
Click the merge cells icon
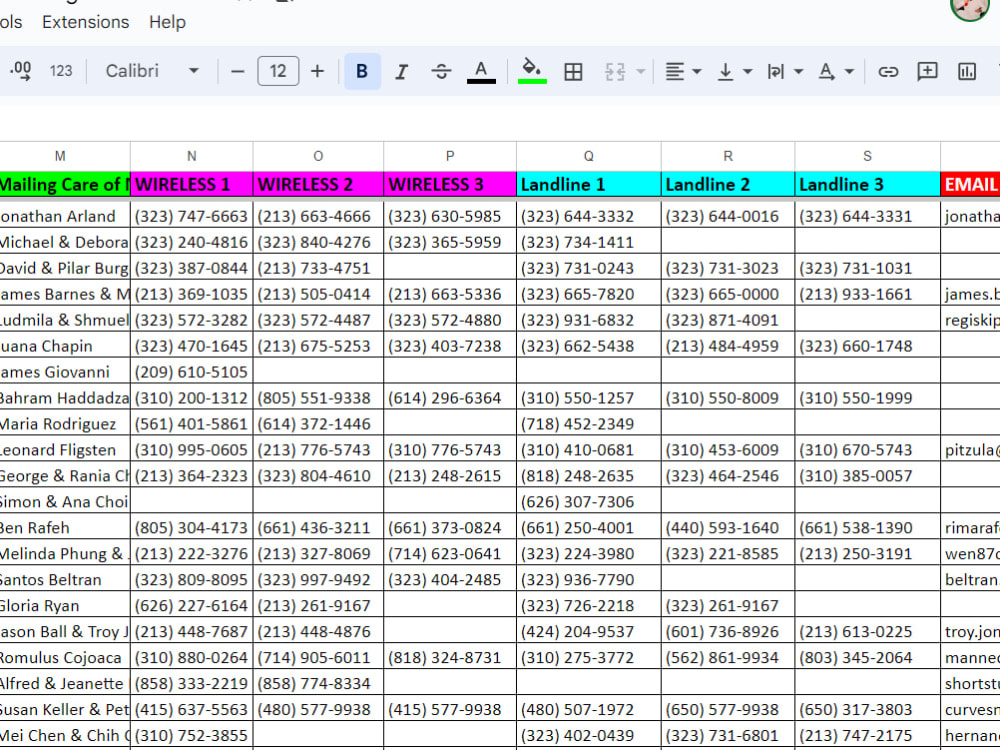coord(615,71)
